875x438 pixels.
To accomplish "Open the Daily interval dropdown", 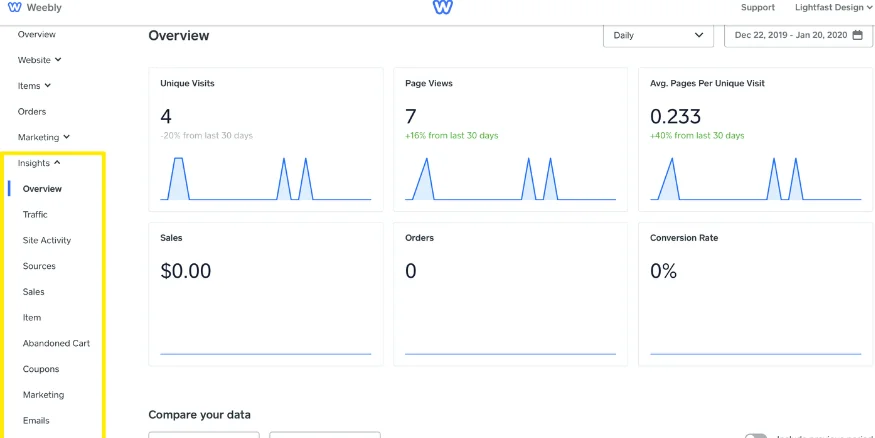I will (x=658, y=35).
